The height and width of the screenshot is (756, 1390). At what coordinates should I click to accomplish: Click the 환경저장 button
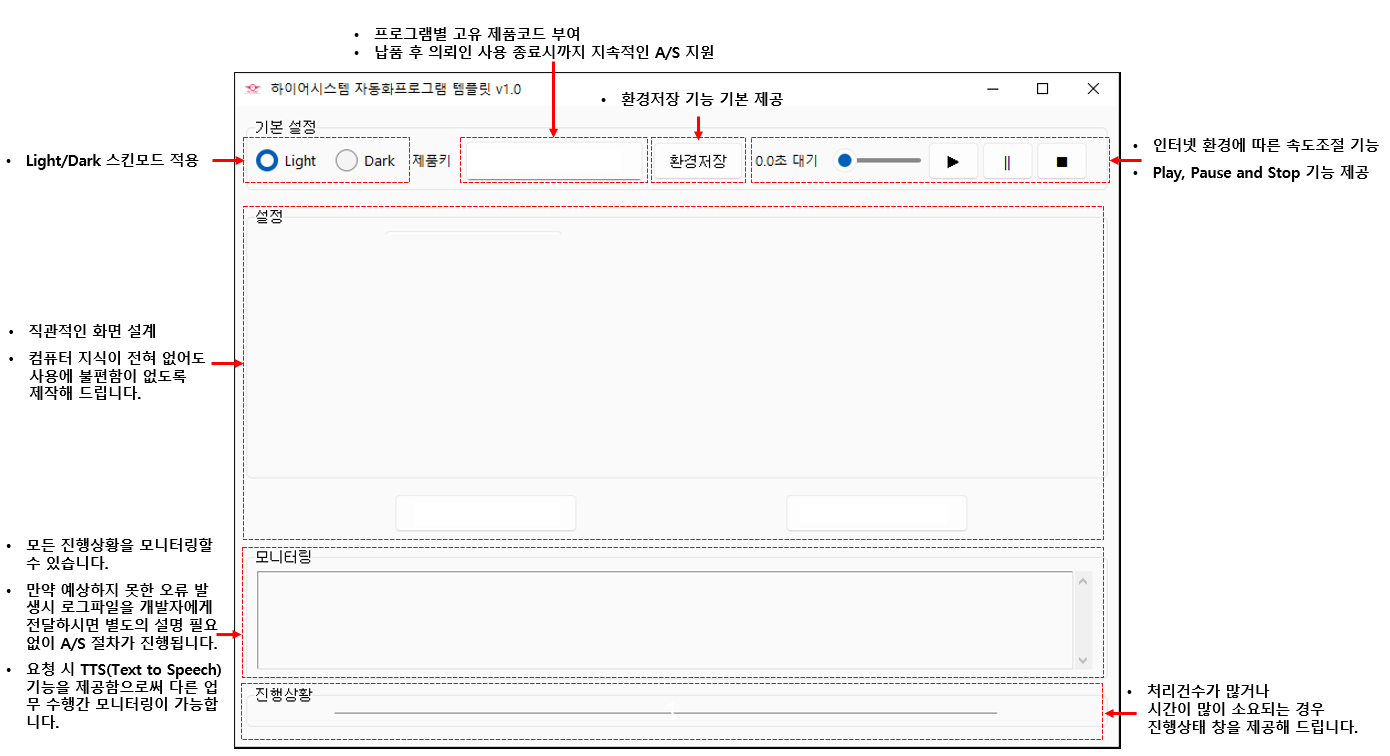tap(697, 161)
